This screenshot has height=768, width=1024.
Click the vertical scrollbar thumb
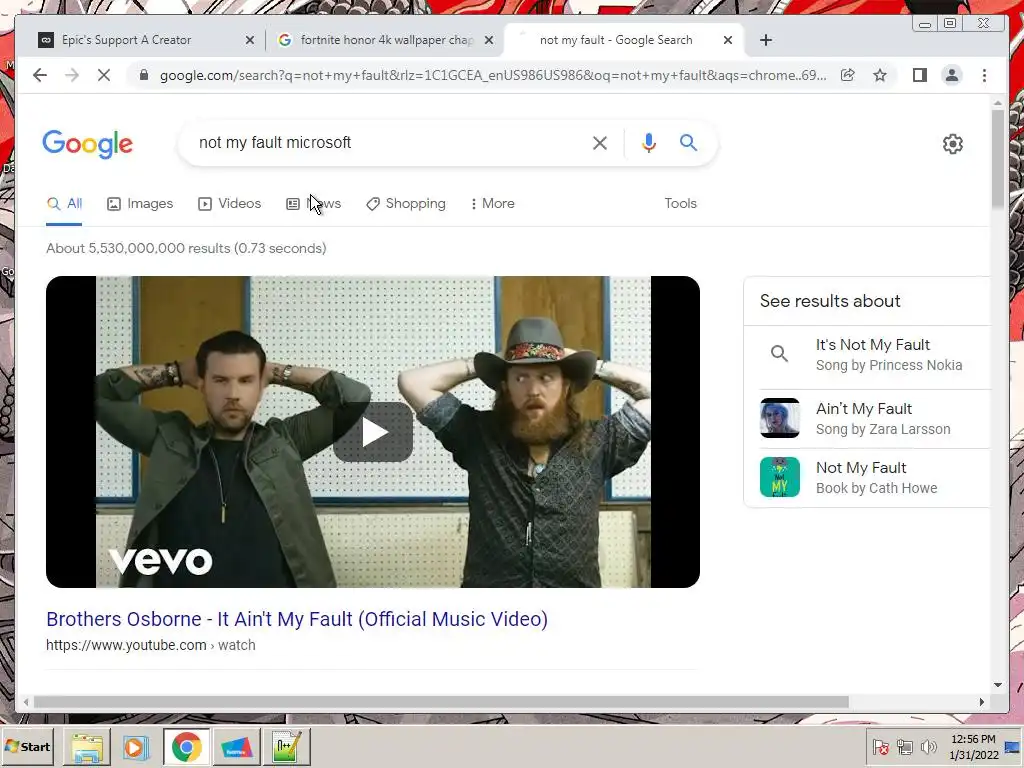click(997, 159)
